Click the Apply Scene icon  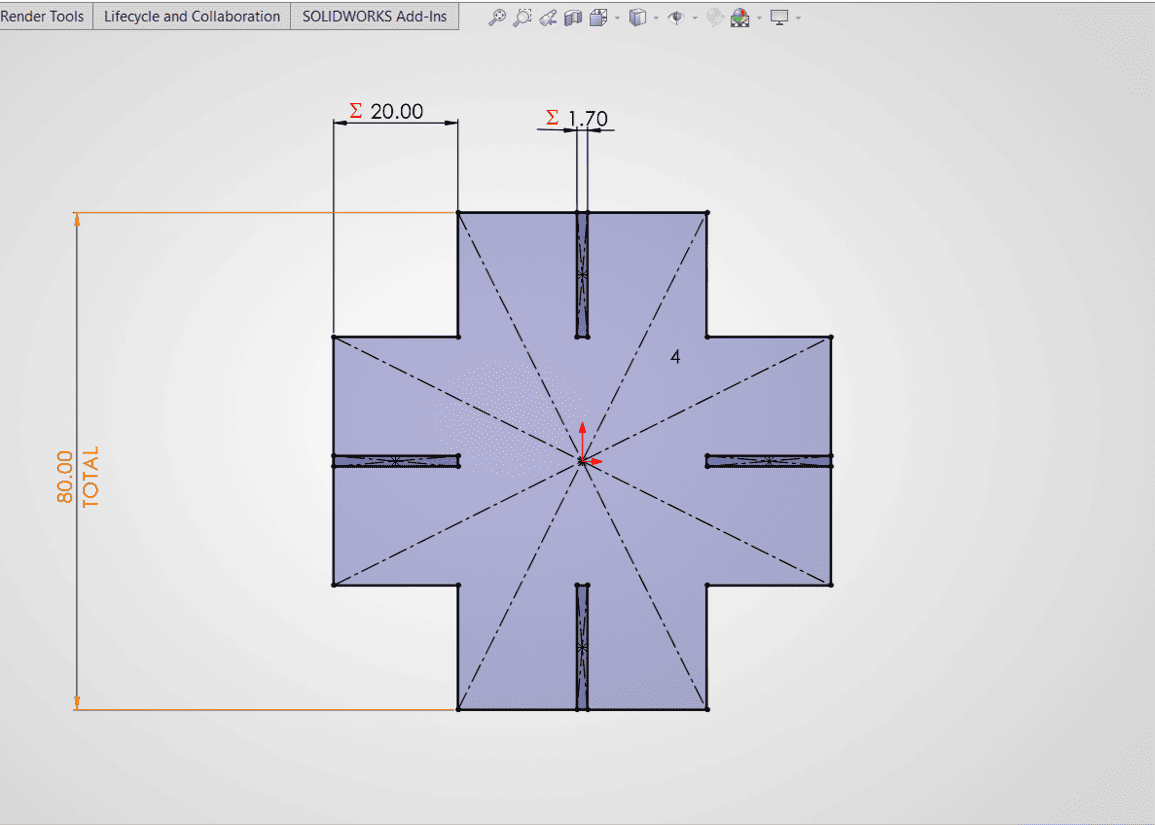(x=740, y=17)
